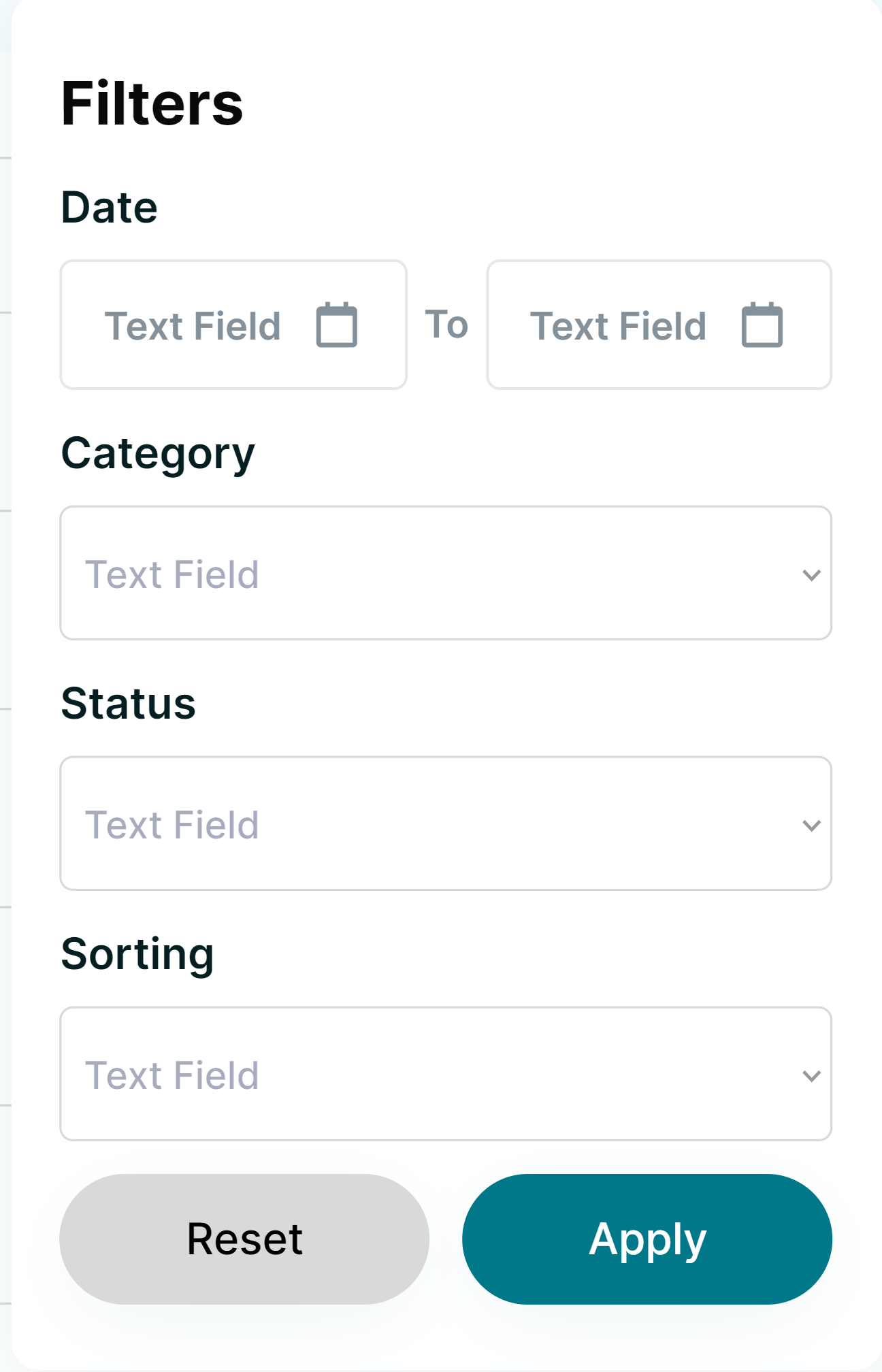Viewport: 882px width, 1372px height.
Task: Click the Category dropdown chevron arrow
Action: tap(811, 575)
